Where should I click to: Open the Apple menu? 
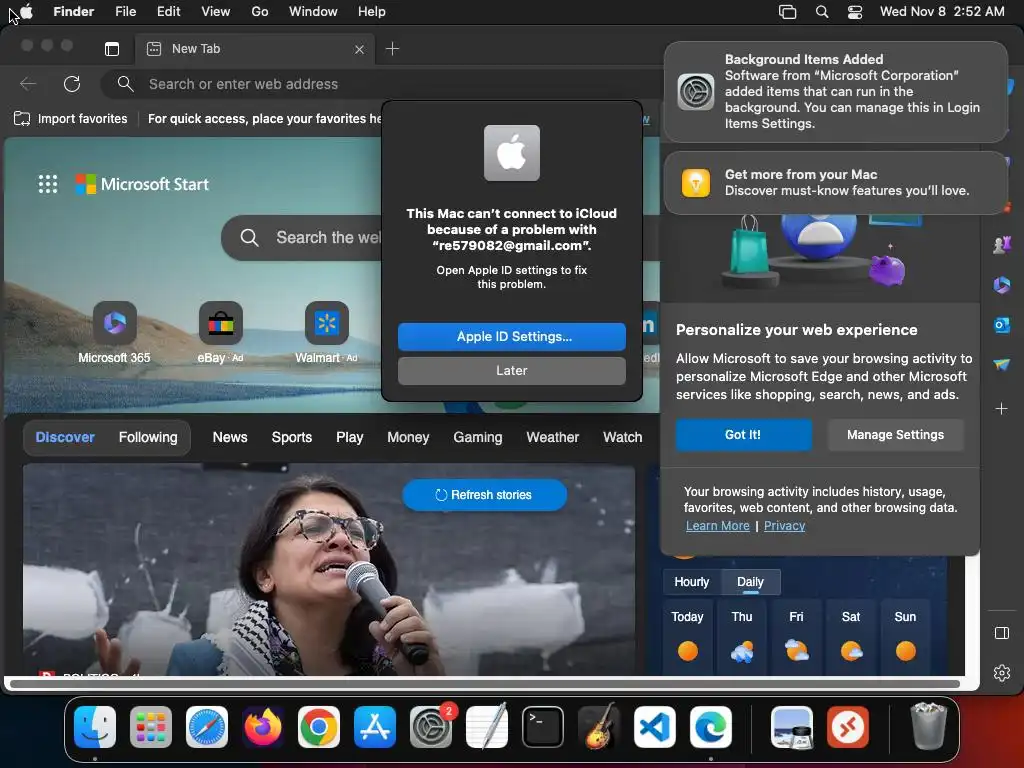[27, 11]
